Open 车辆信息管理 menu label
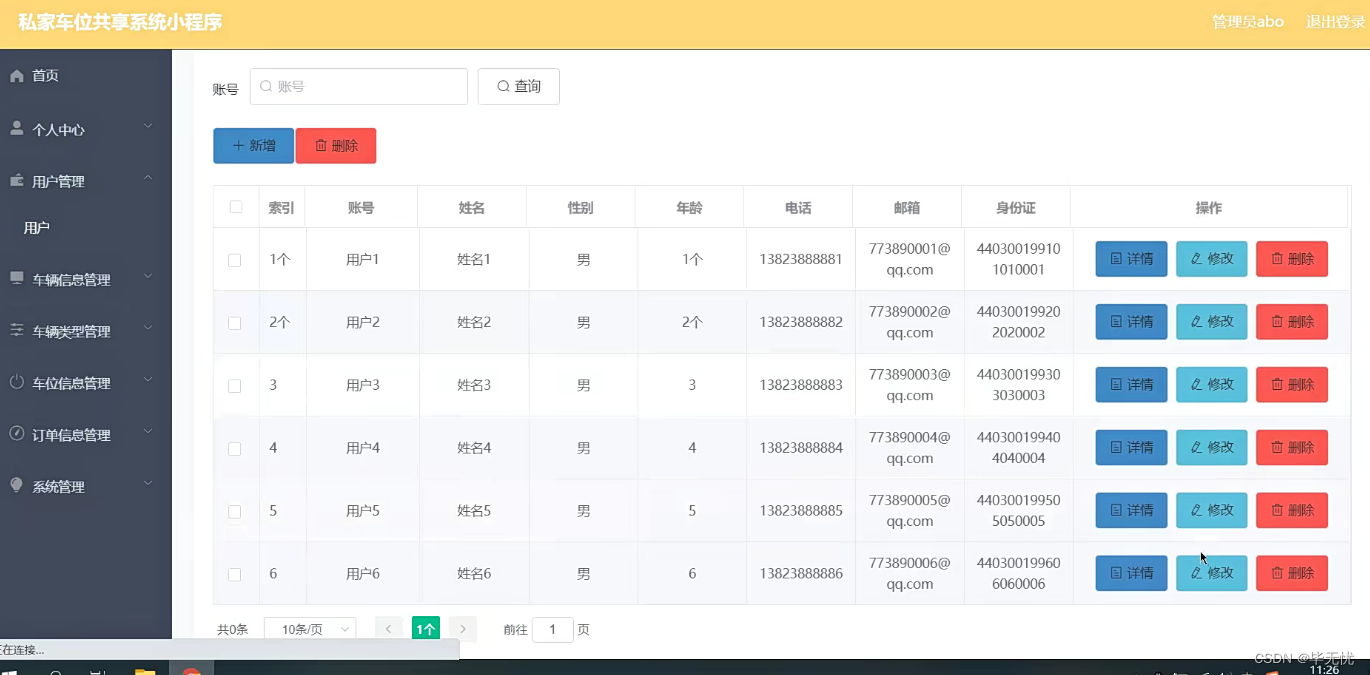 click(71, 280)
